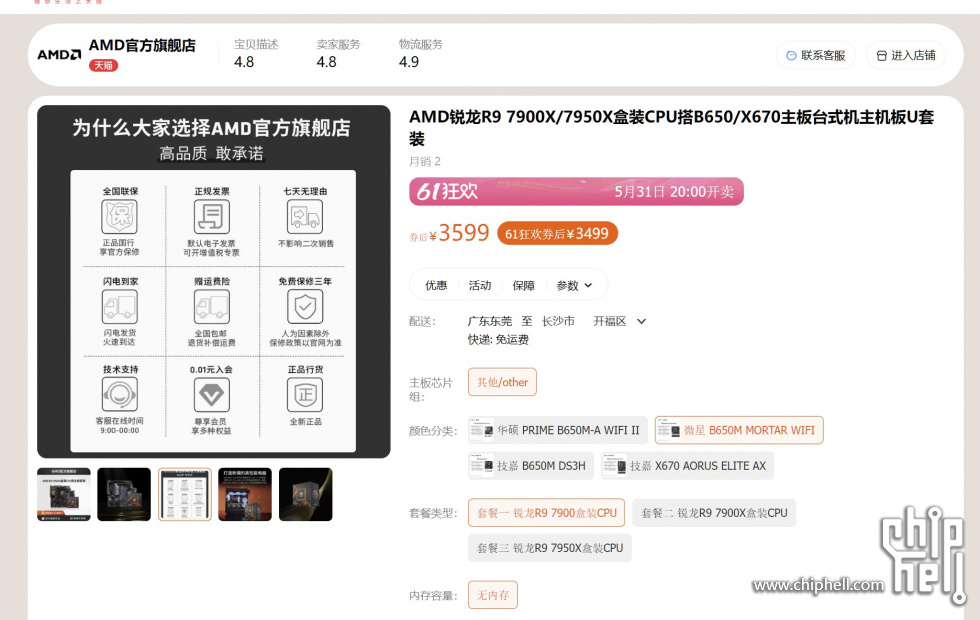Click the 物流服务 4.9 rating

click(x=421, y=54)
